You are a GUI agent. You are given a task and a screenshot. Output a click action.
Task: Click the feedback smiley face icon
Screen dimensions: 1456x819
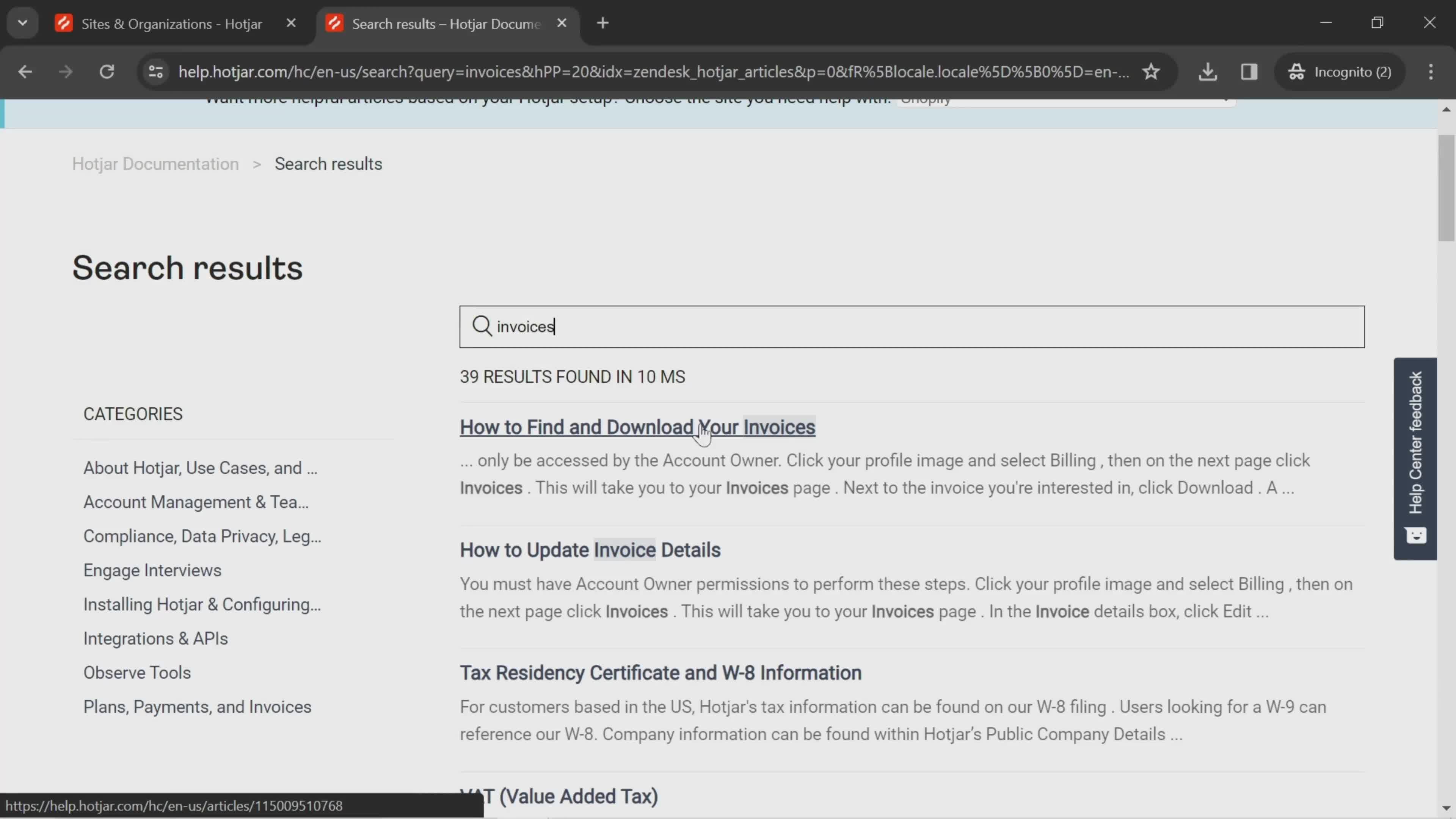click(x=1415, y=535)
